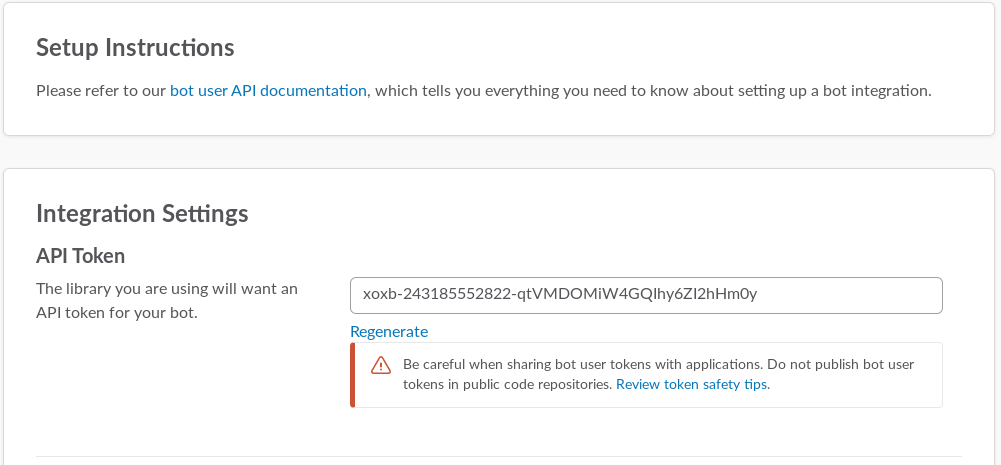This screenshot has height=465, width=1001.
Task: Click blank area right of Setup Instructions heading
Action: point(600,48)
